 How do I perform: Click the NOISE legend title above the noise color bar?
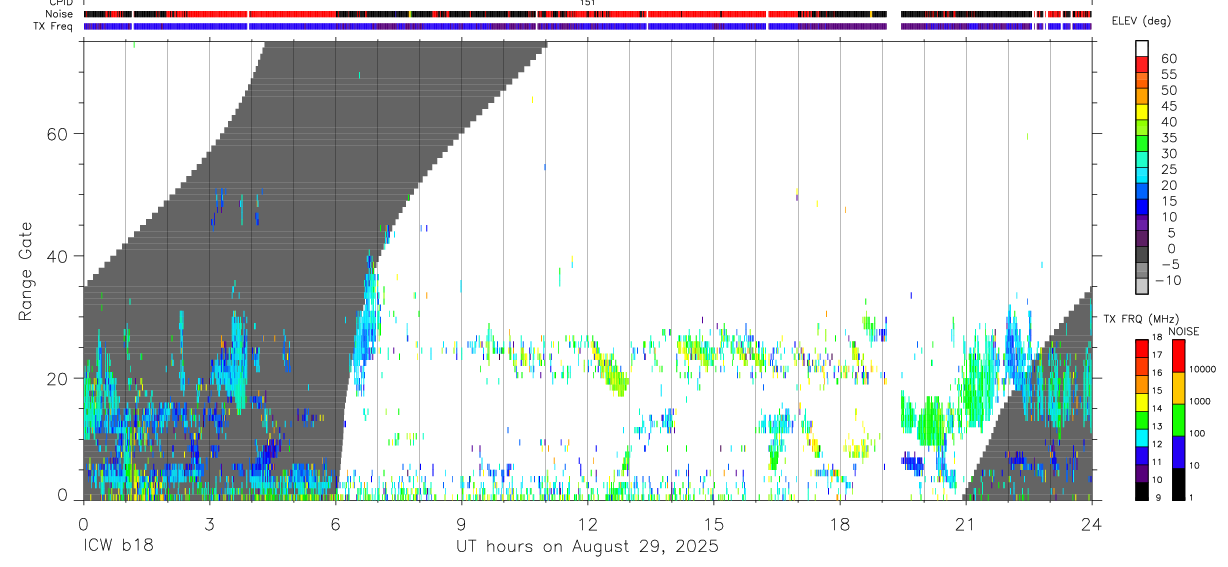click(x=1184, y=331)
